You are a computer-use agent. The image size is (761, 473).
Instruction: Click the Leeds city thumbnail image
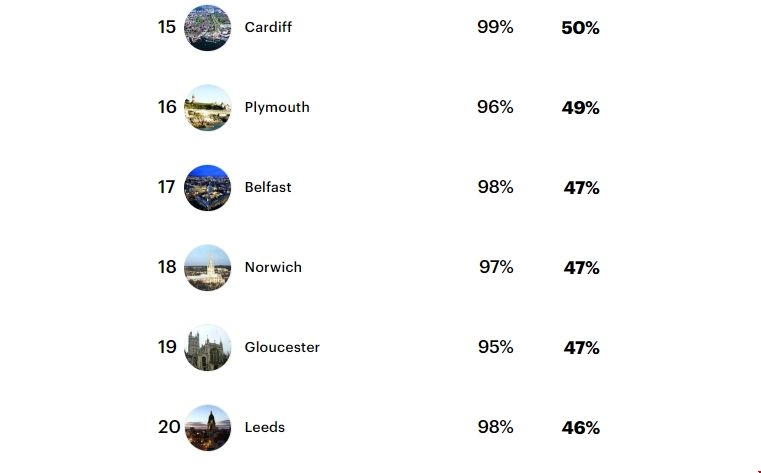208,428
